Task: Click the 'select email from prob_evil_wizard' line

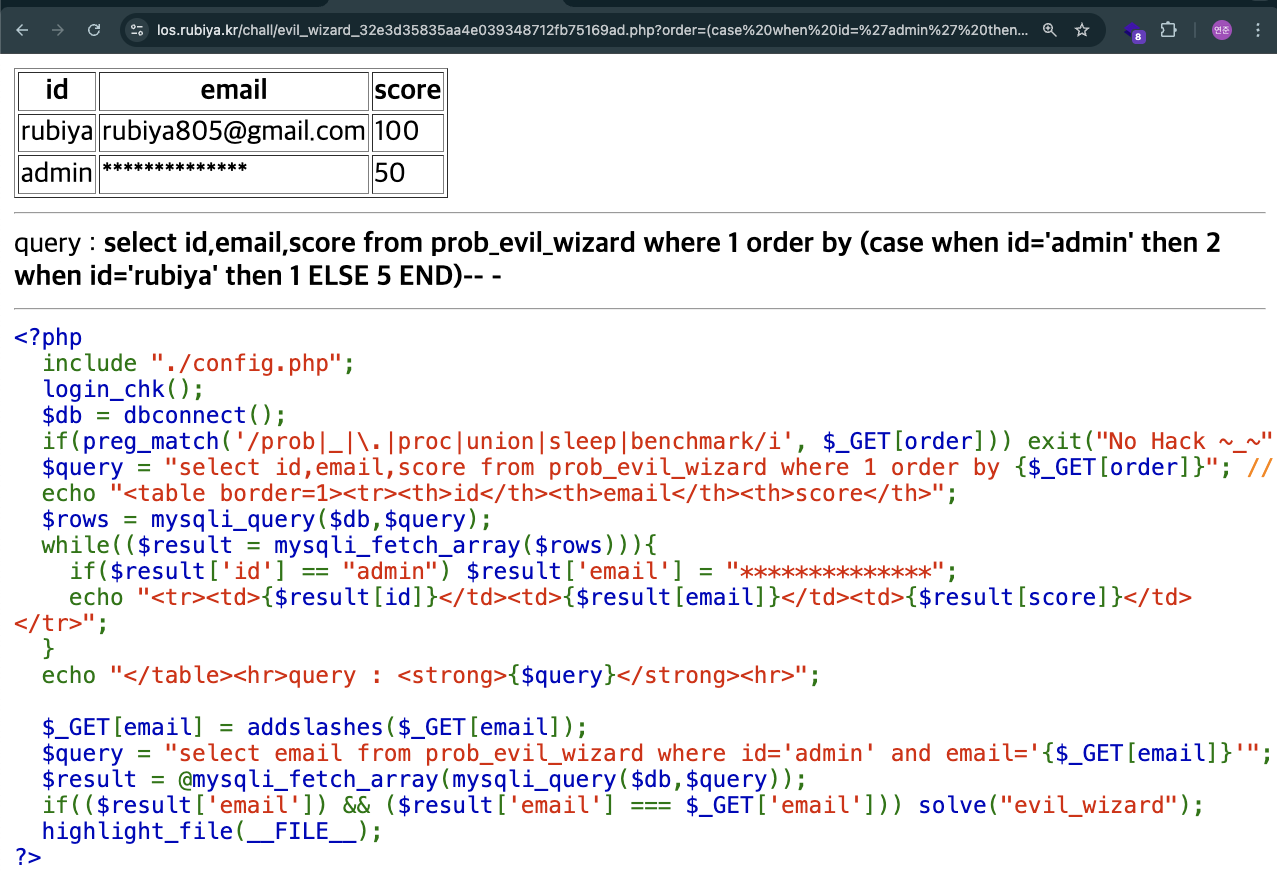Action: click(x=656, y=754)
